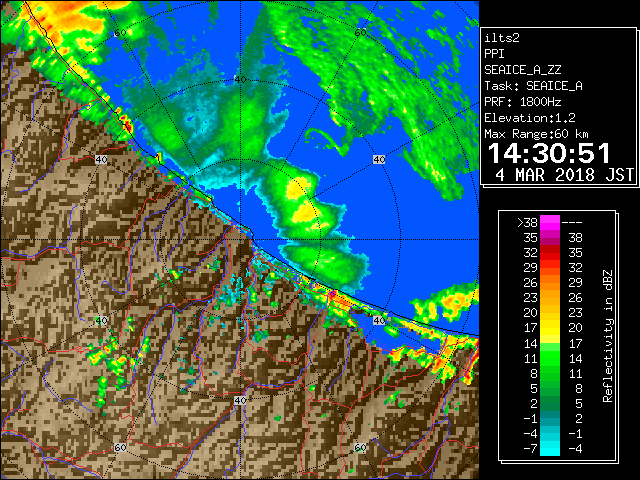This screenshot has width=640, height=480.
Task: Pick the red legend band beside left '32'
Action: click(x=550, y=253)
